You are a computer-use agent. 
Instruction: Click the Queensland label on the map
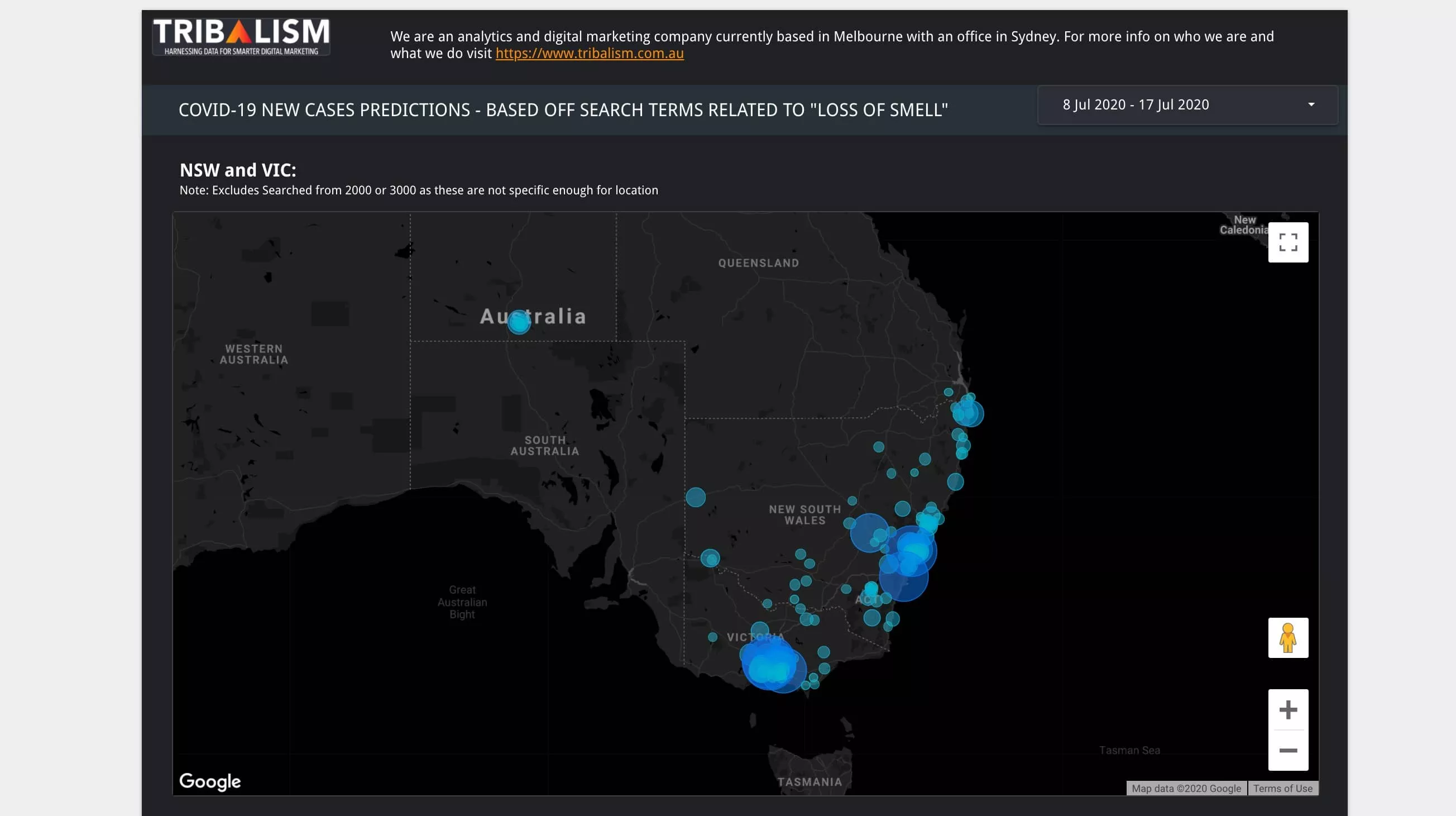coord(758,263)
